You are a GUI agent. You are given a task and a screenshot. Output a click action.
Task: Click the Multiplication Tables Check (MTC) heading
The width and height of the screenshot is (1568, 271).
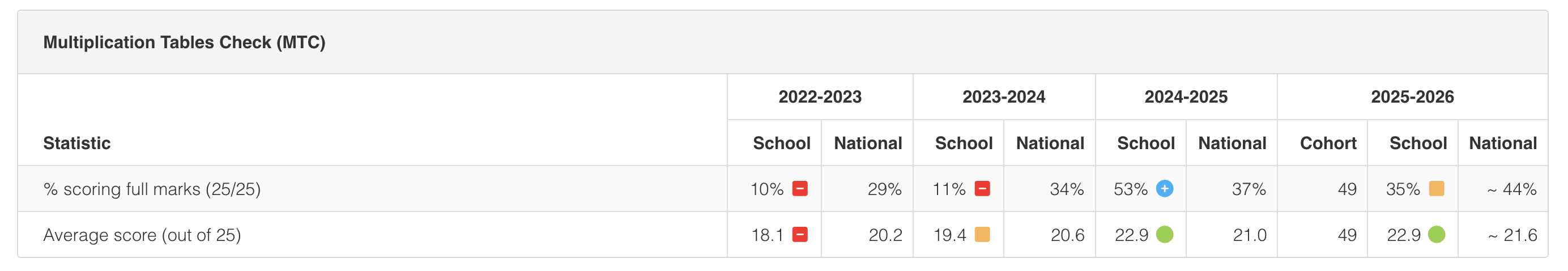[x=185, y=42]
